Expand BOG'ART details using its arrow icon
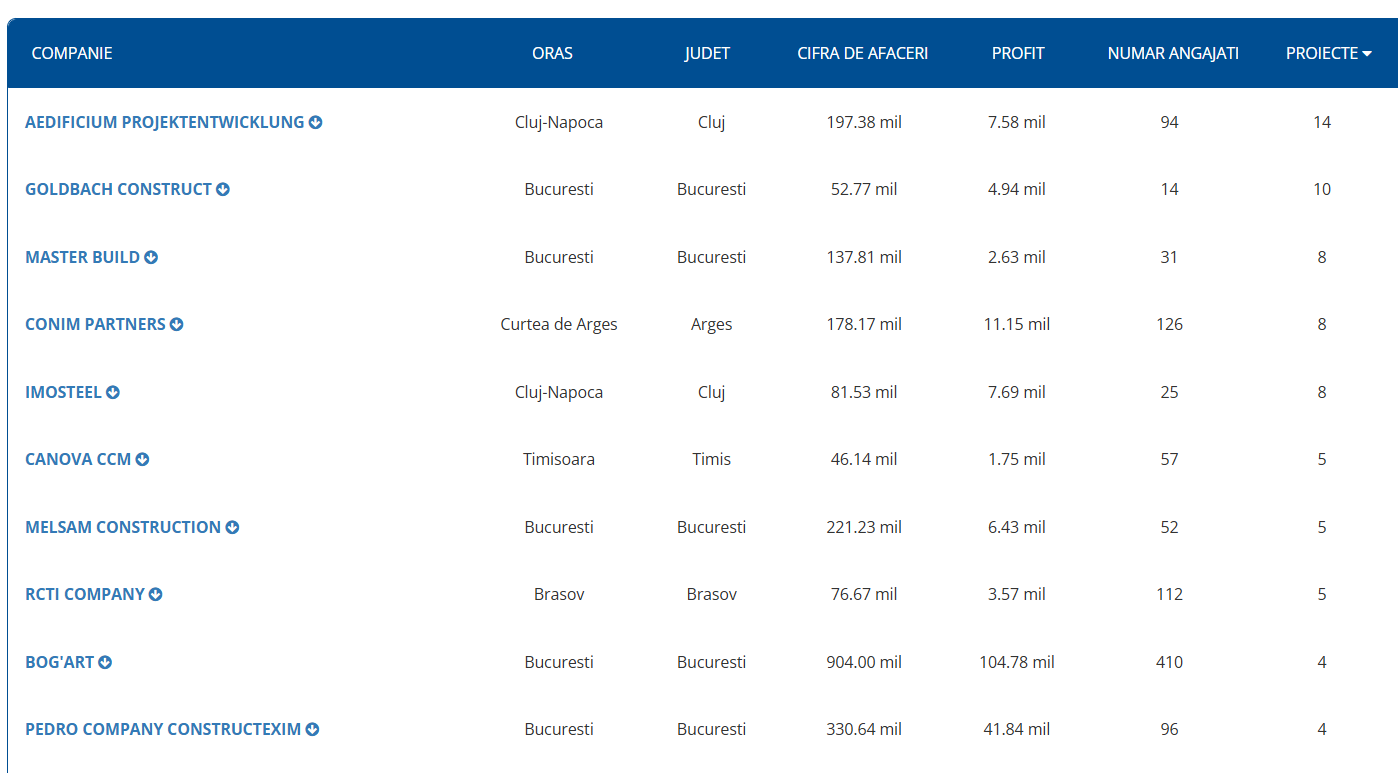This screenshot has height=773, width=1398. point(105,663)
